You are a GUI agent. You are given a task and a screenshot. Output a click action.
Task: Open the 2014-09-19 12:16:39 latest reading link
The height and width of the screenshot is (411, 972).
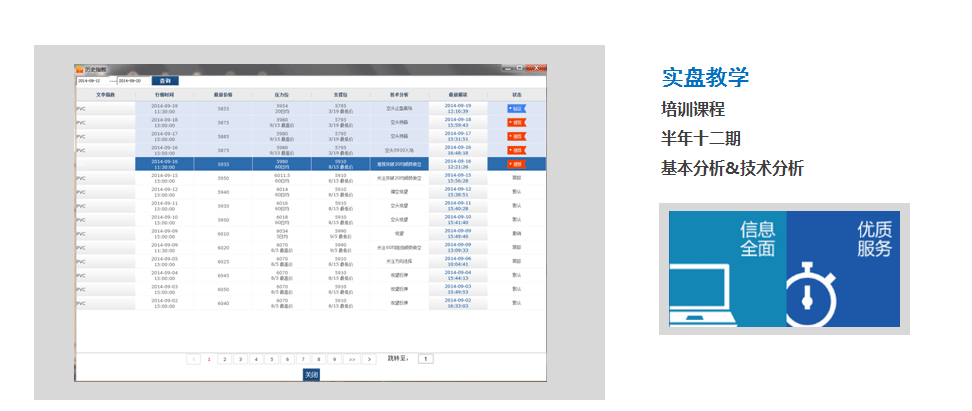point(458,108)
